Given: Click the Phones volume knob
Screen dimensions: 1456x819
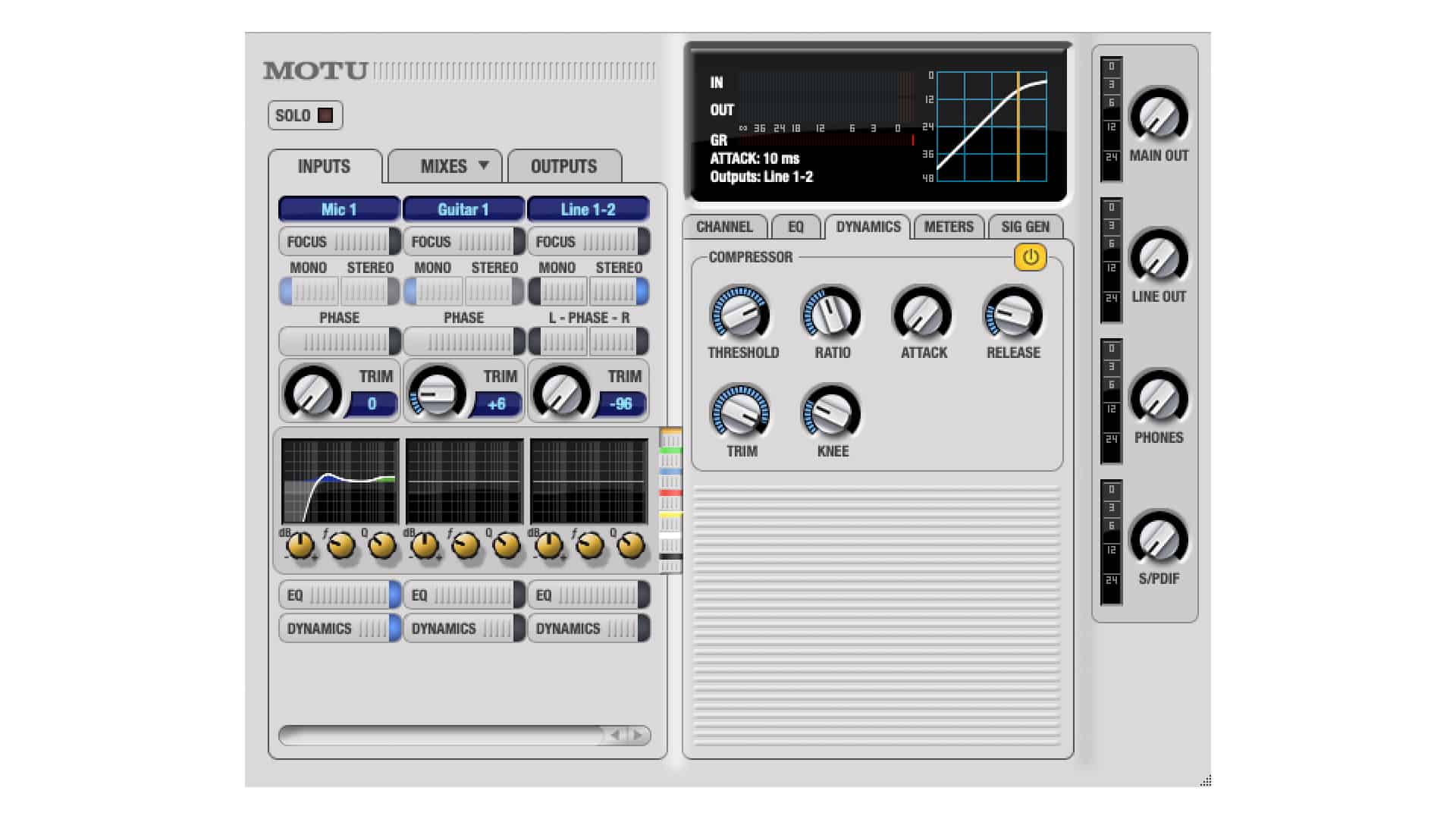Looking at the screenshot, I should (x=1158, y=398).
